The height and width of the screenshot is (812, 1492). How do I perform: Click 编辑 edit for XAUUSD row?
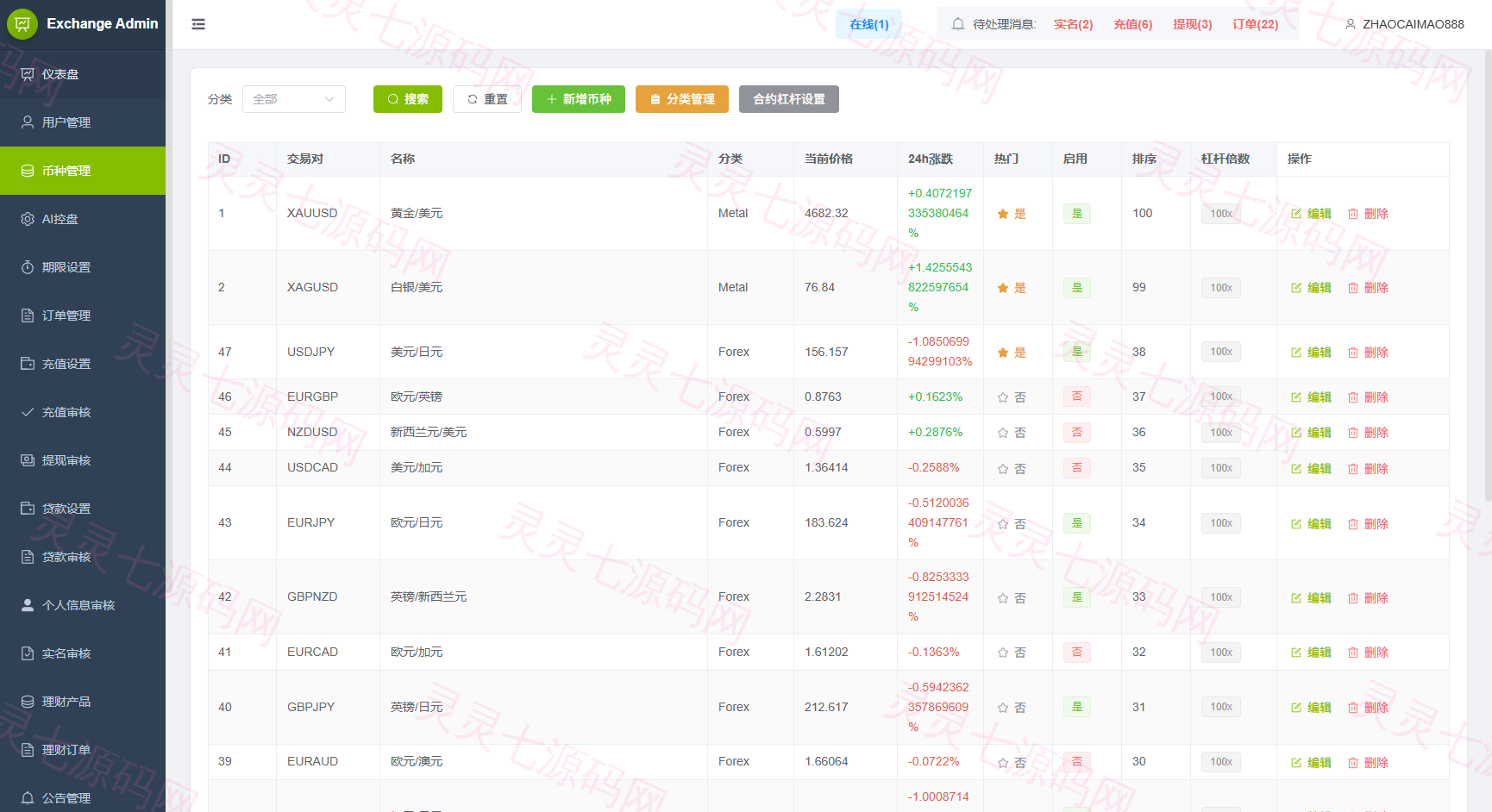coord(1311,214)
